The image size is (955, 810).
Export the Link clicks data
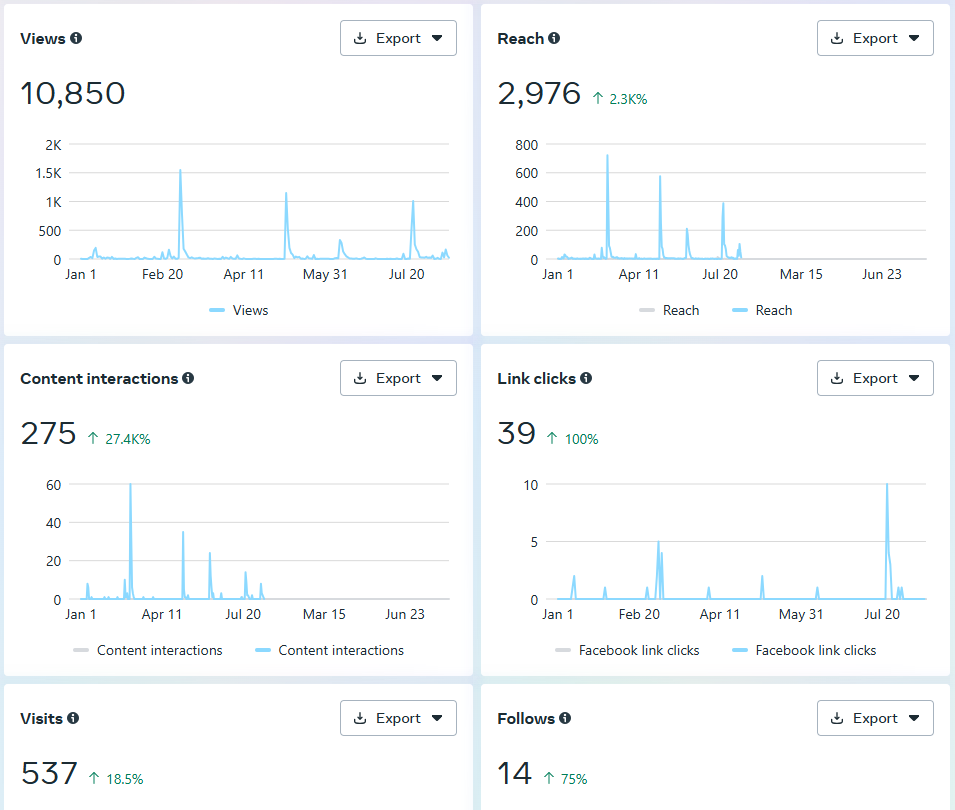(x=875, y=378)
